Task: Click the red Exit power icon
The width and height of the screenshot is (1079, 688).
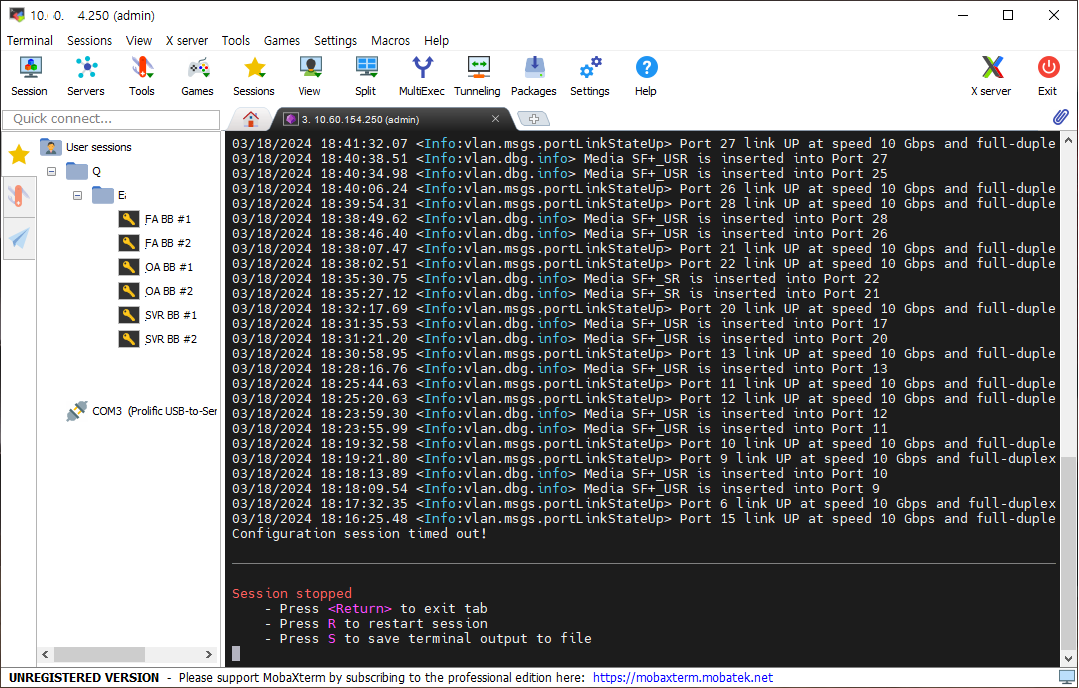Action: pos(1048,76)
